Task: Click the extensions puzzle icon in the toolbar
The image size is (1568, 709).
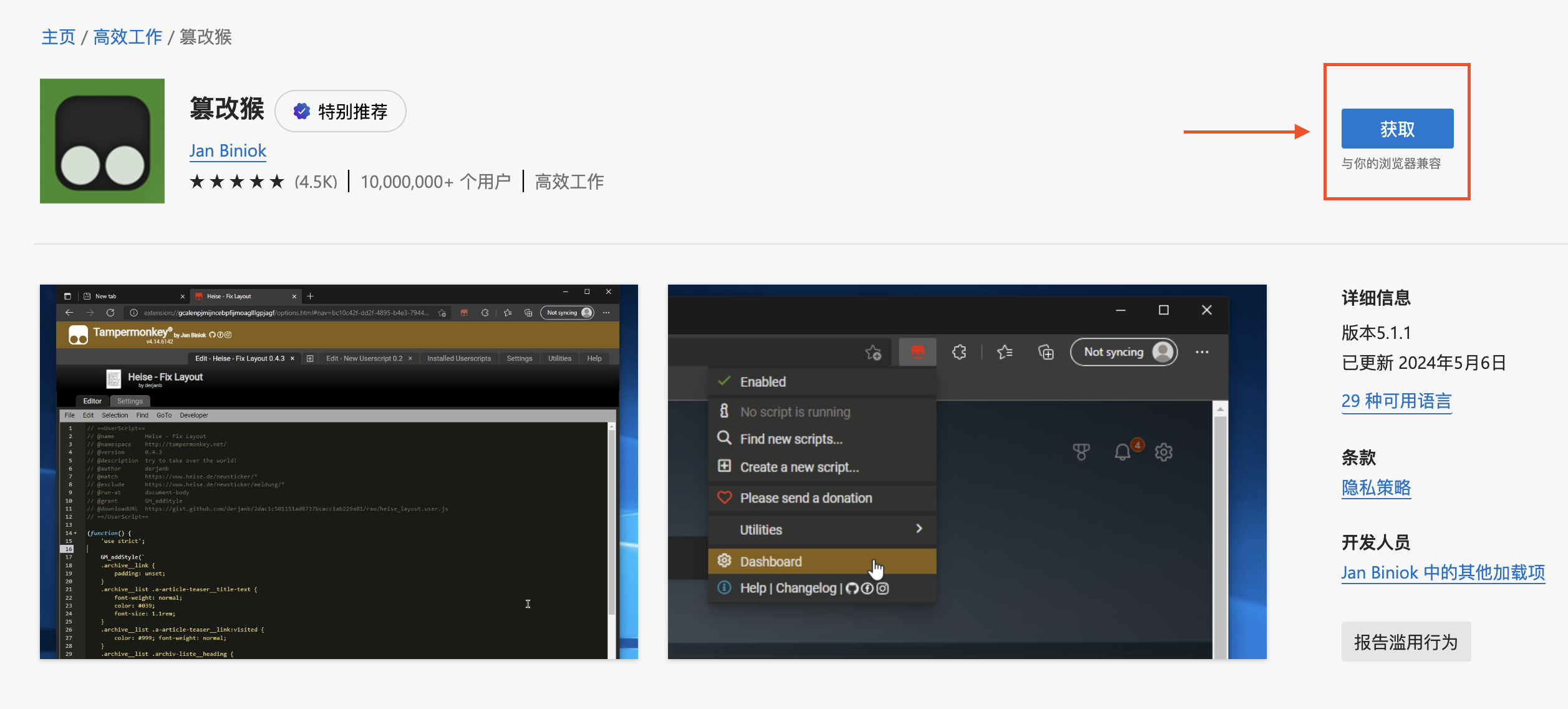Action: click(x=959, y=351)
